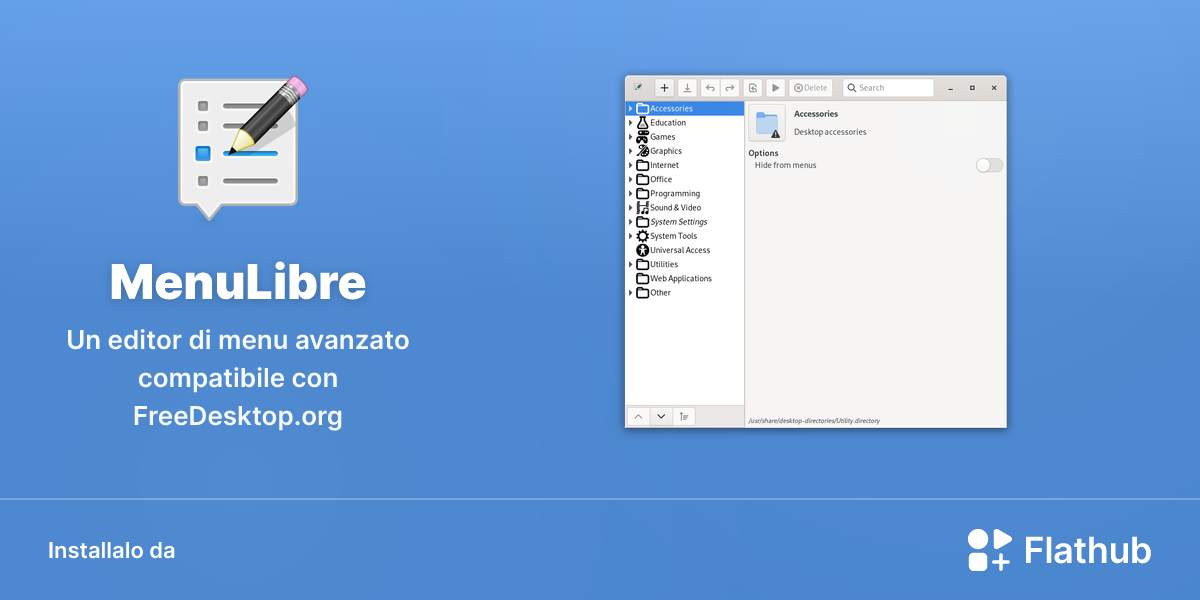Edit the 'Desktop accessories' comment text
The image size is (1200, 600).
[830, 132]
